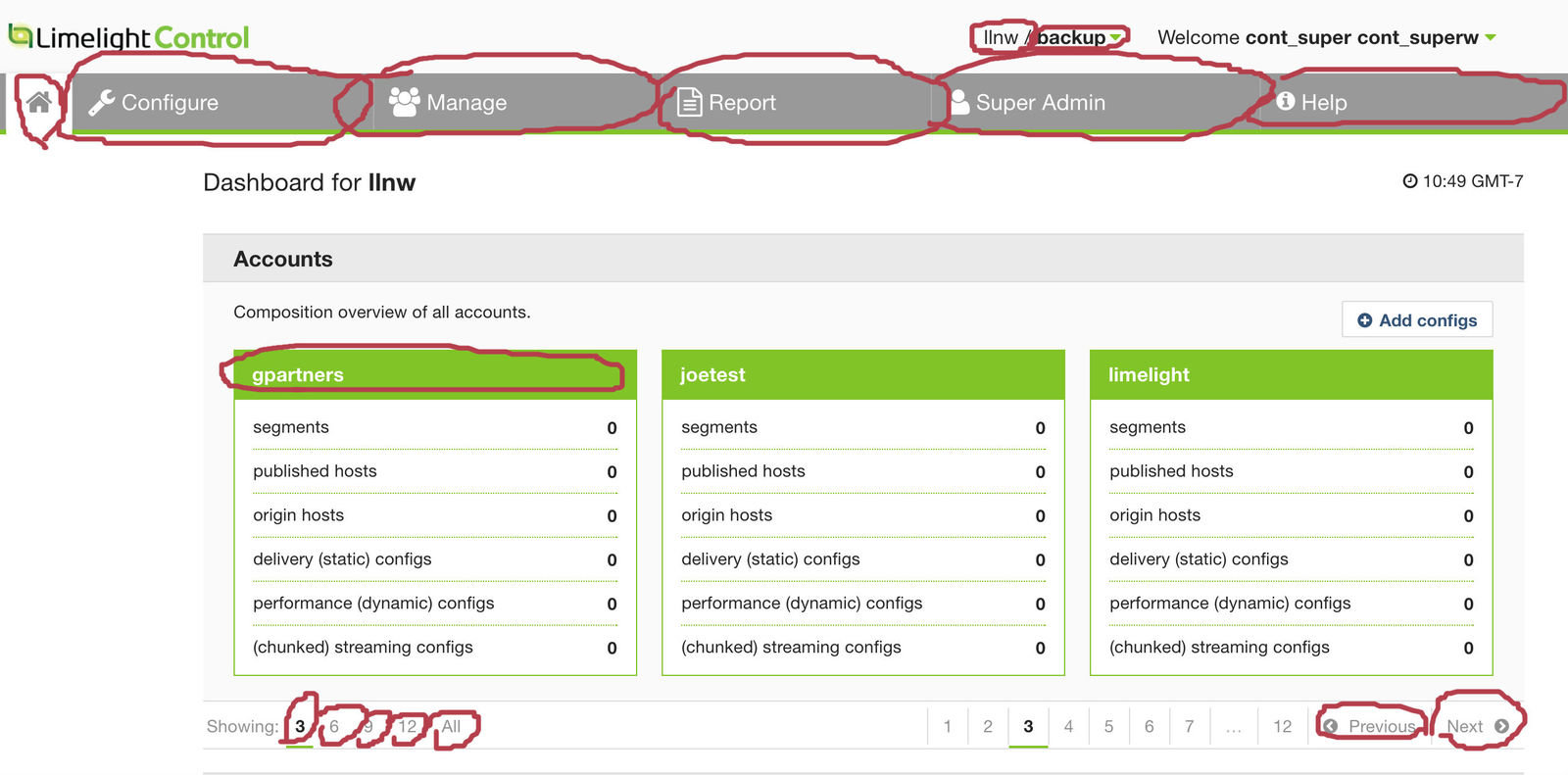This screenshot has width=1568, height=775.
Task: Click the Dashboard for llnw title
Action: 310,182
